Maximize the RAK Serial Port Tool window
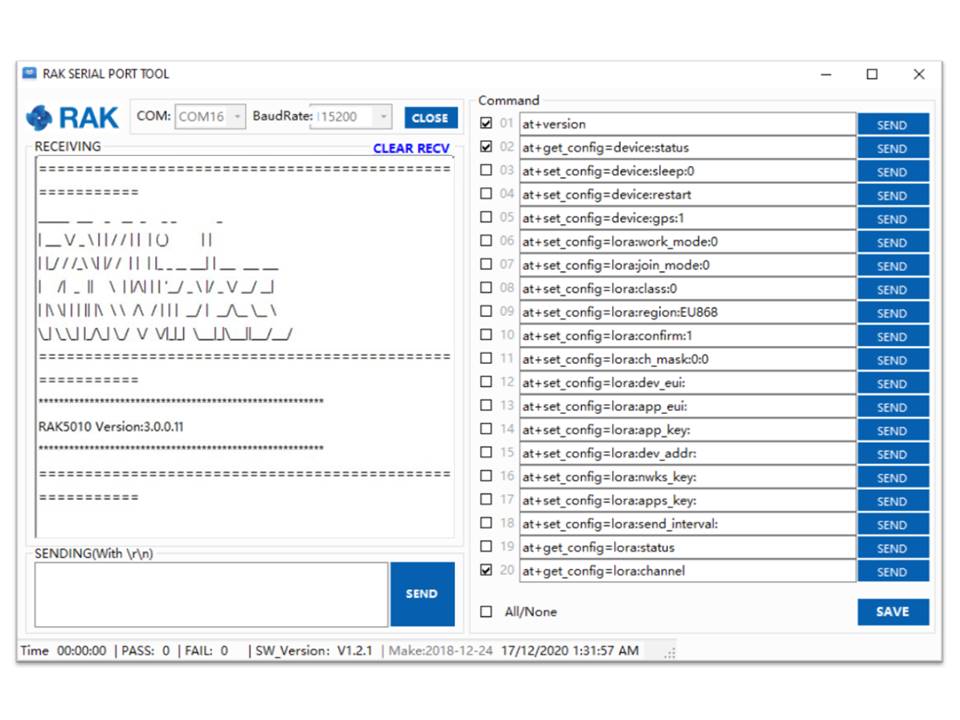960x720 pixels. point(872,74)
